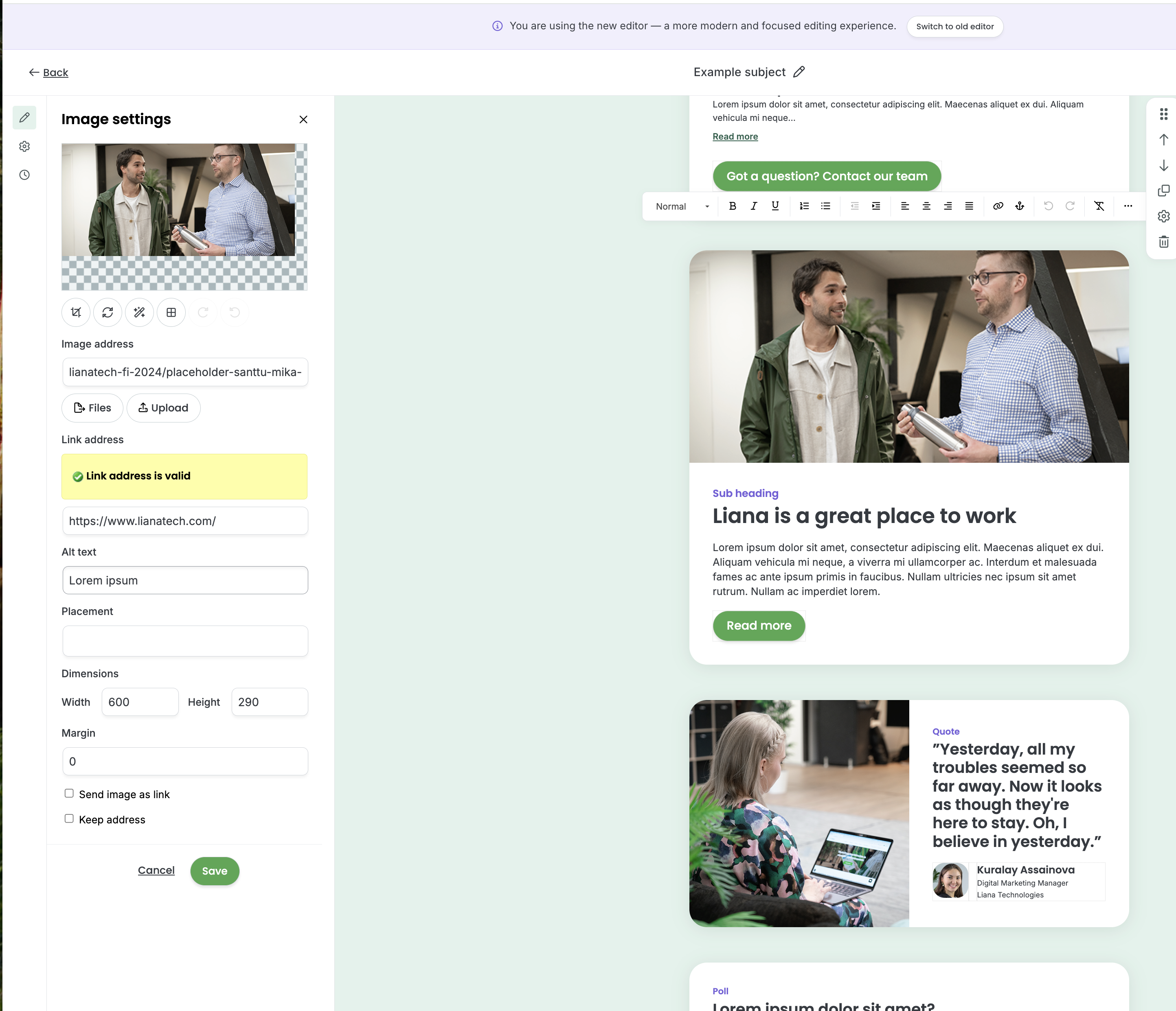
Task: Go Back to the previous page
Action: coord(49,72)
